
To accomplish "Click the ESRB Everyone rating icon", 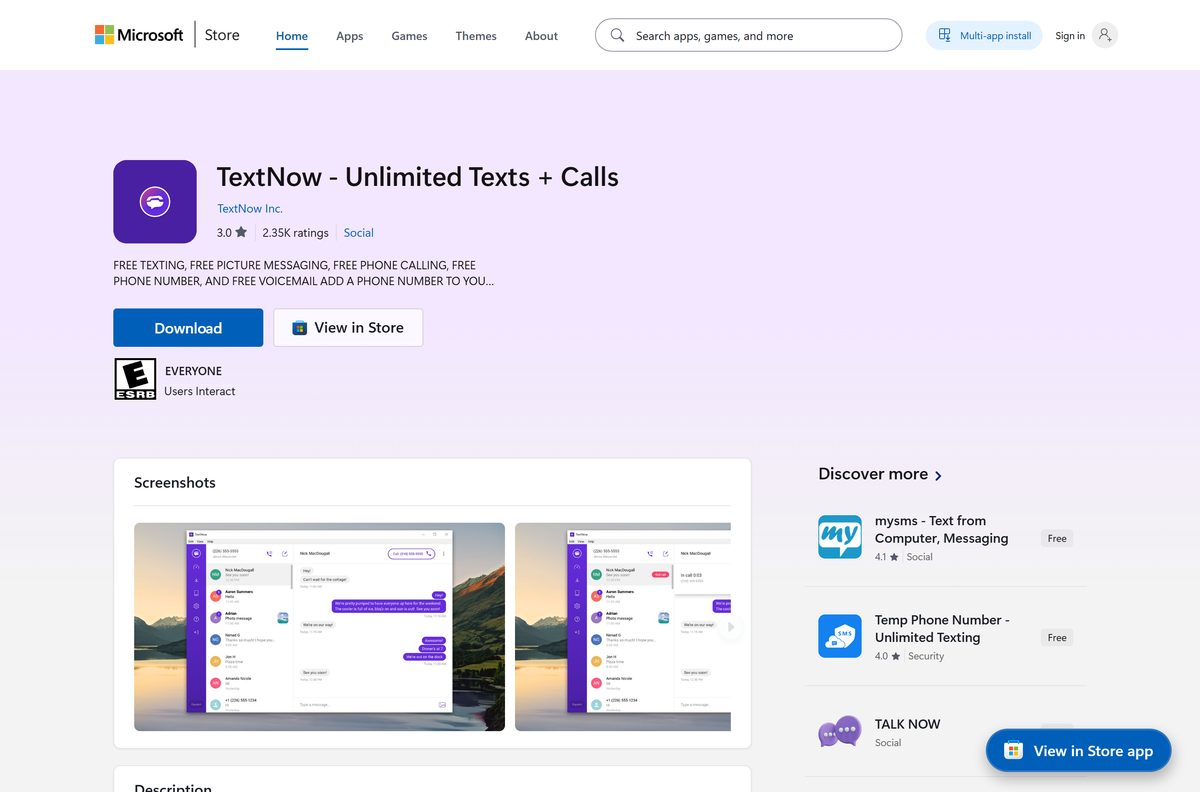I will tap(135, 380).
